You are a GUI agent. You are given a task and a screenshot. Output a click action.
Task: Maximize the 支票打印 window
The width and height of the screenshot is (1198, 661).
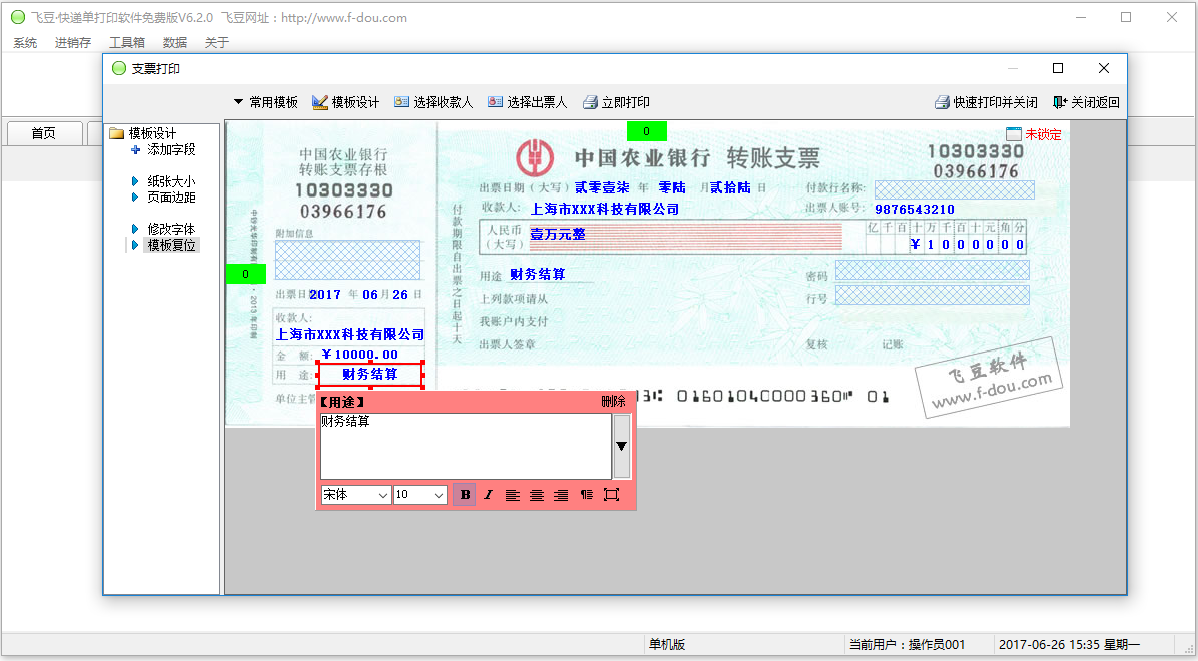tap(1058, 68)
